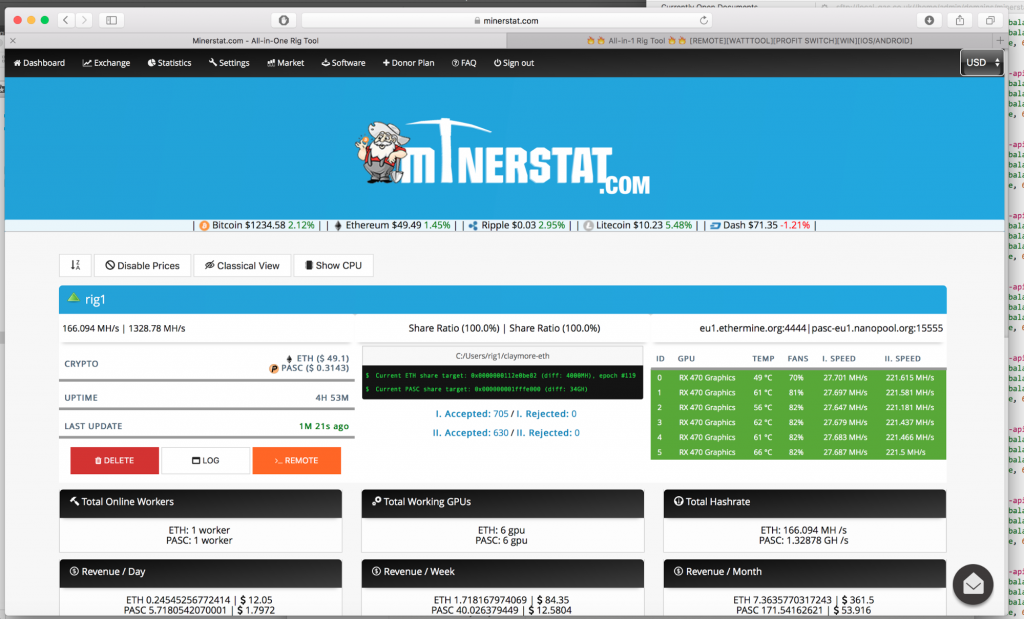Click the claymore-eth console output

tap(502, 382)
